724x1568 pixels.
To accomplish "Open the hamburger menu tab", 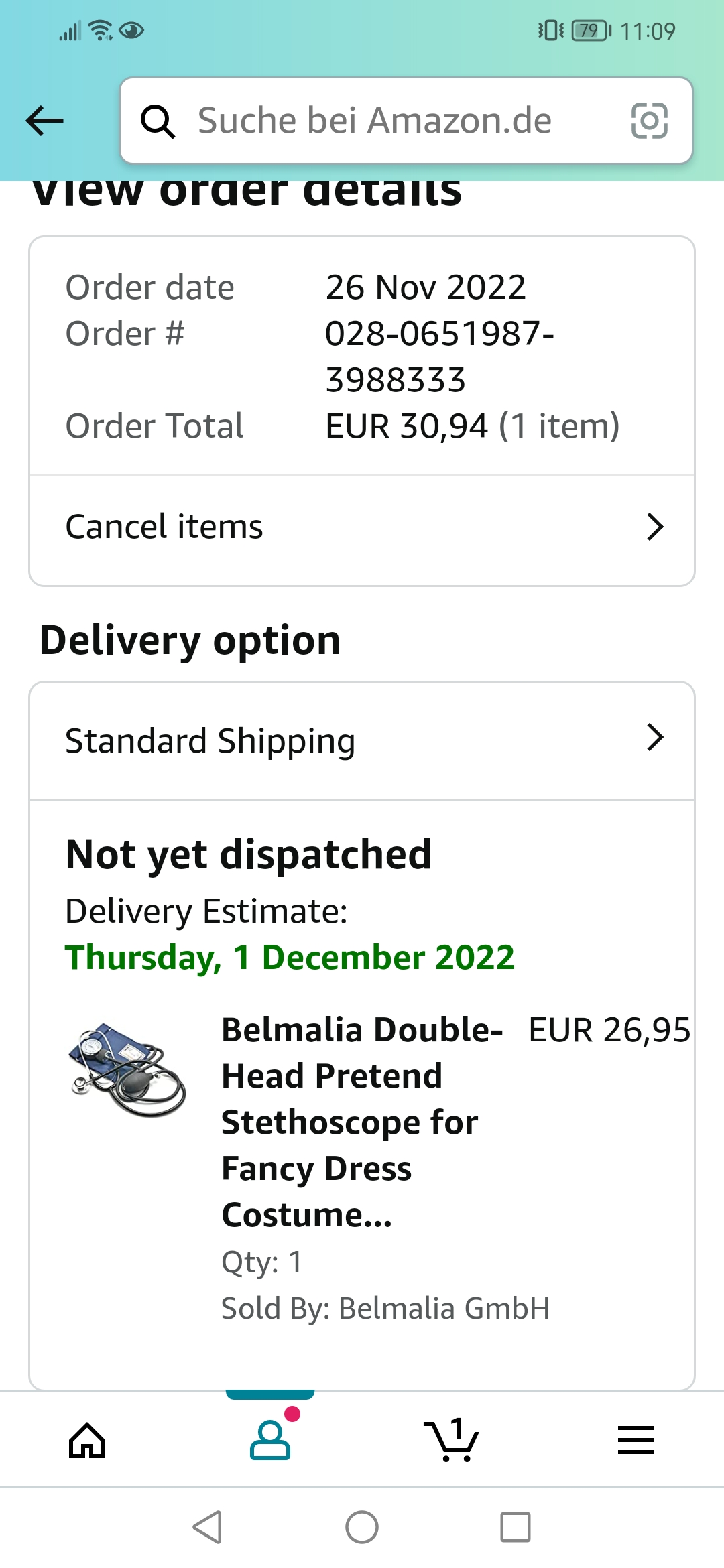I will click(636, 1440).
